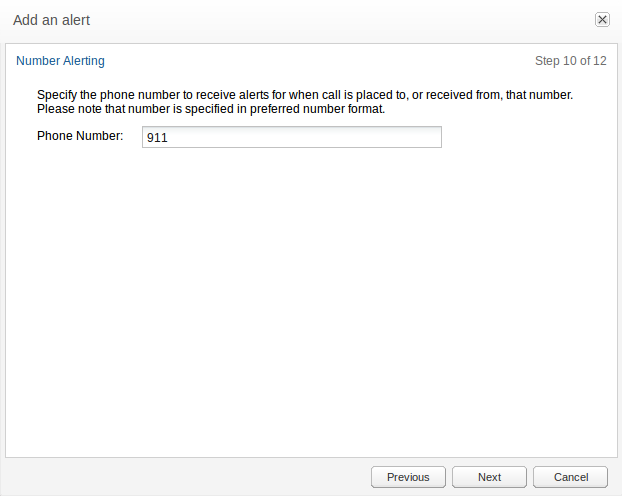Place cursor after 911 in the field

click(x=169, y=138)
